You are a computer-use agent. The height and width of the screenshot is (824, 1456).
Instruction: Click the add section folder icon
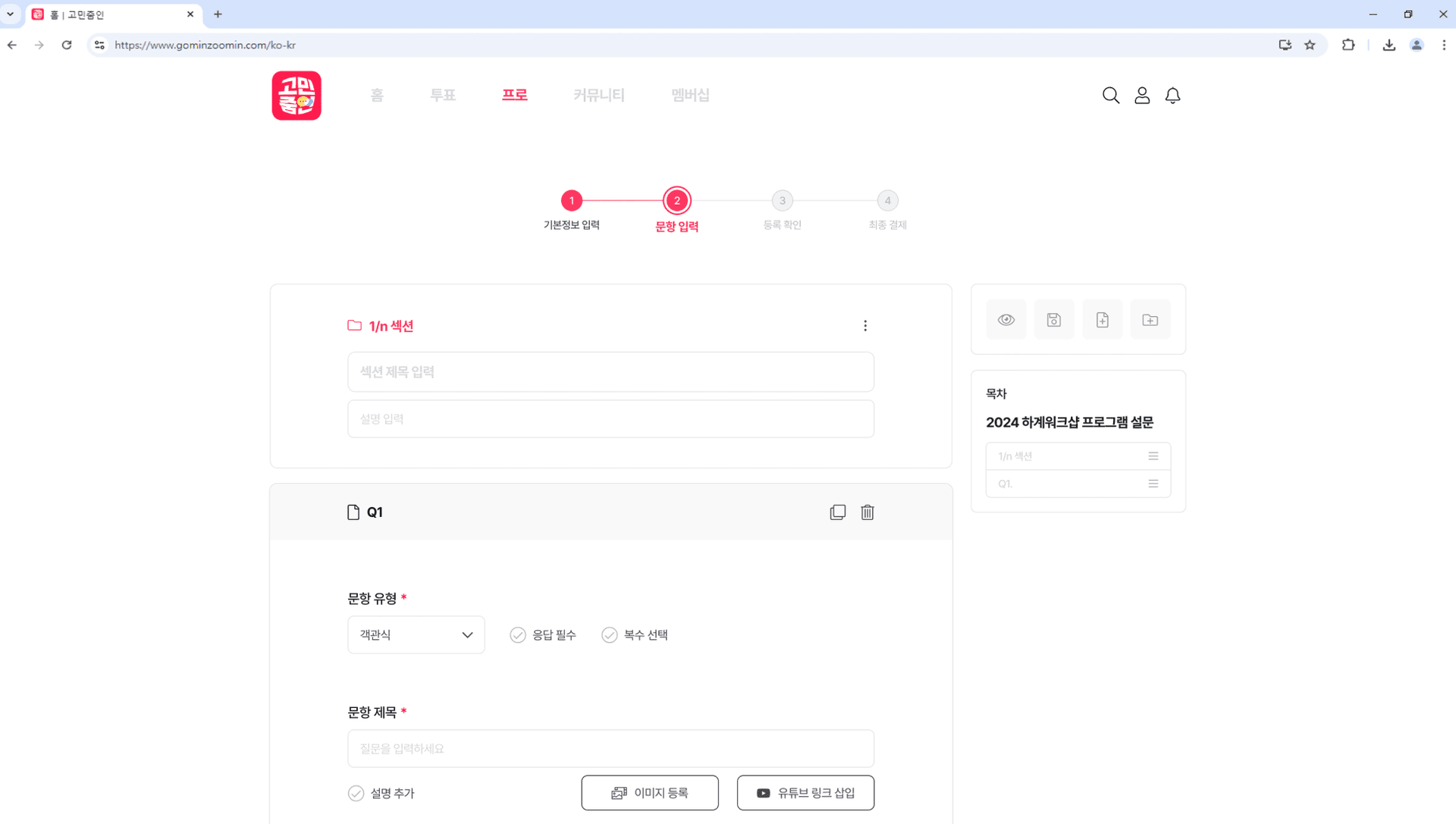pyautogui.click(x=1150, y=320)
